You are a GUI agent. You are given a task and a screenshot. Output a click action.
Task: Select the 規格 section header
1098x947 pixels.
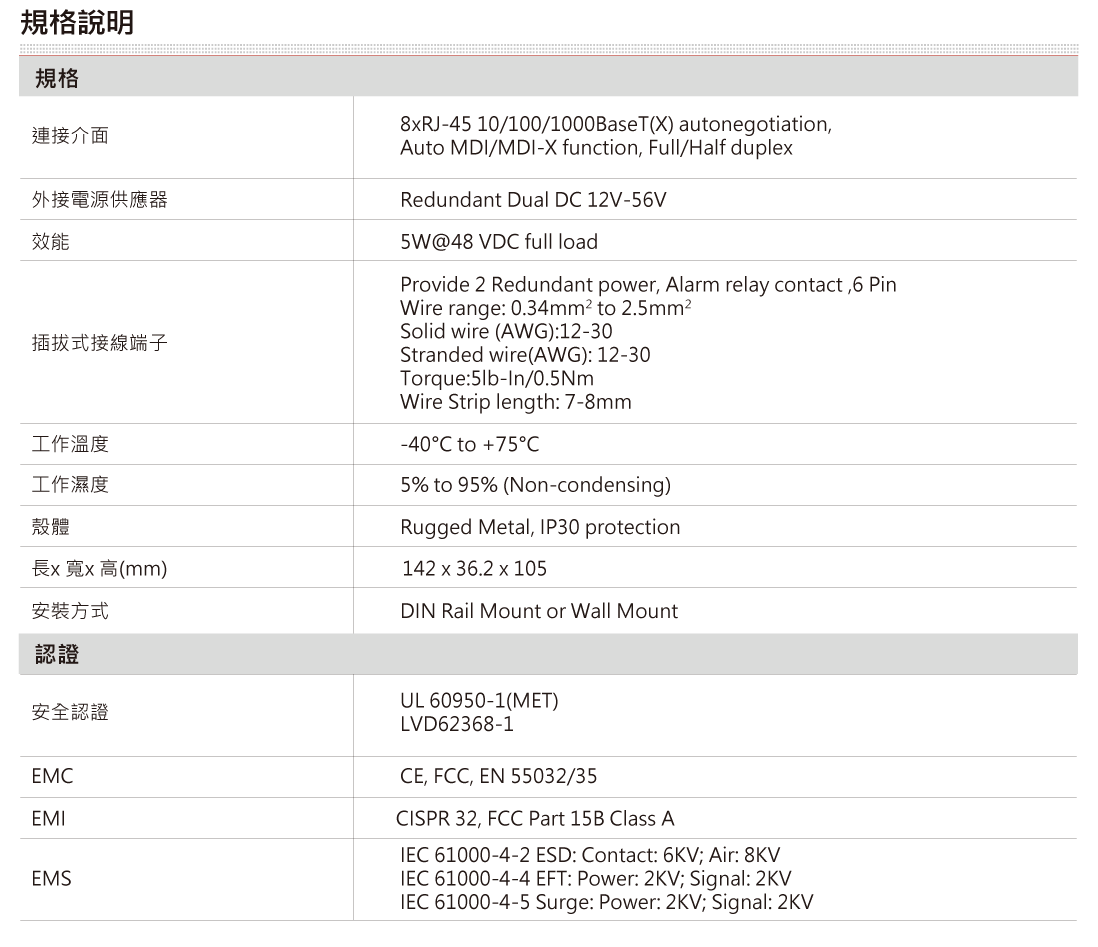pyautogui.click(x=57, y=78)
